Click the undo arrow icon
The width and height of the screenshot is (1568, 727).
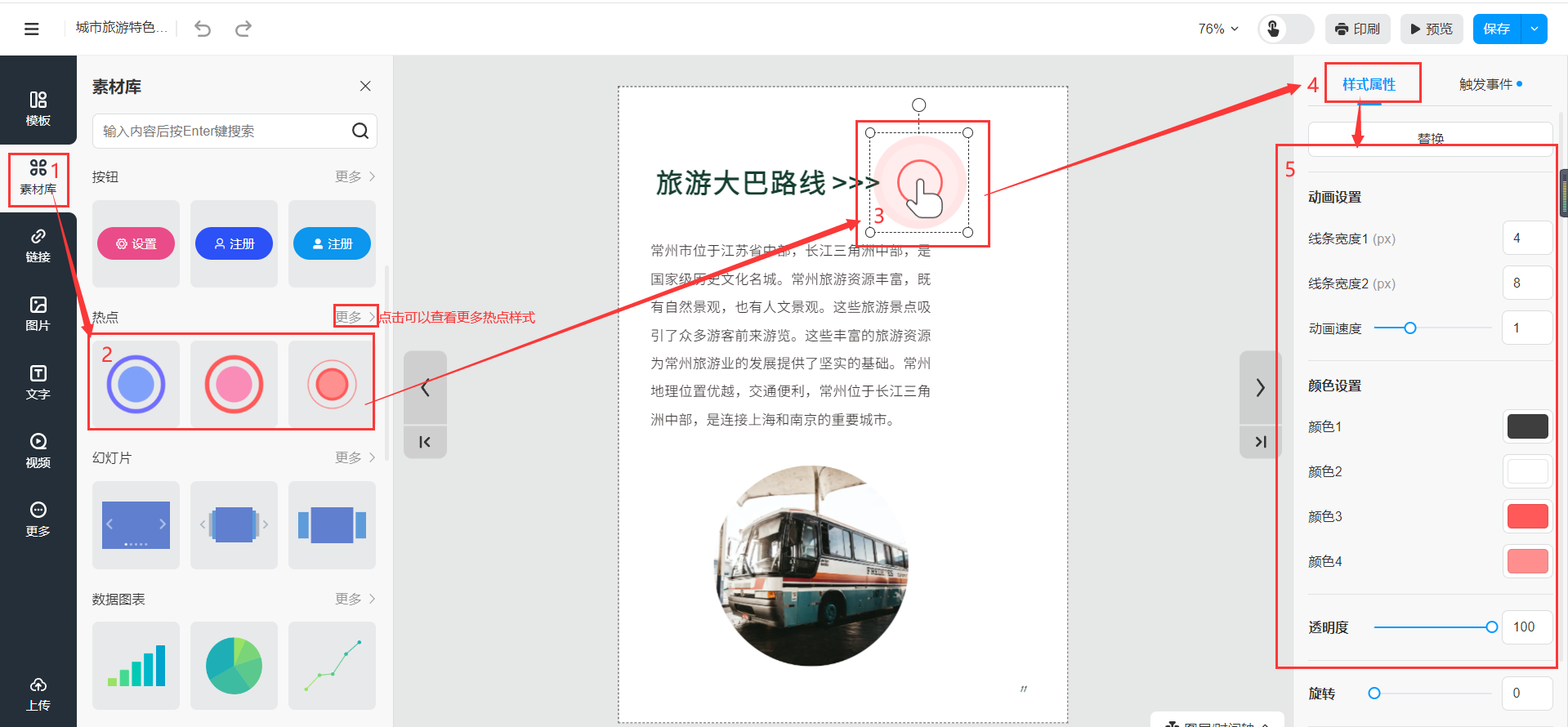(x=203, y=29)
